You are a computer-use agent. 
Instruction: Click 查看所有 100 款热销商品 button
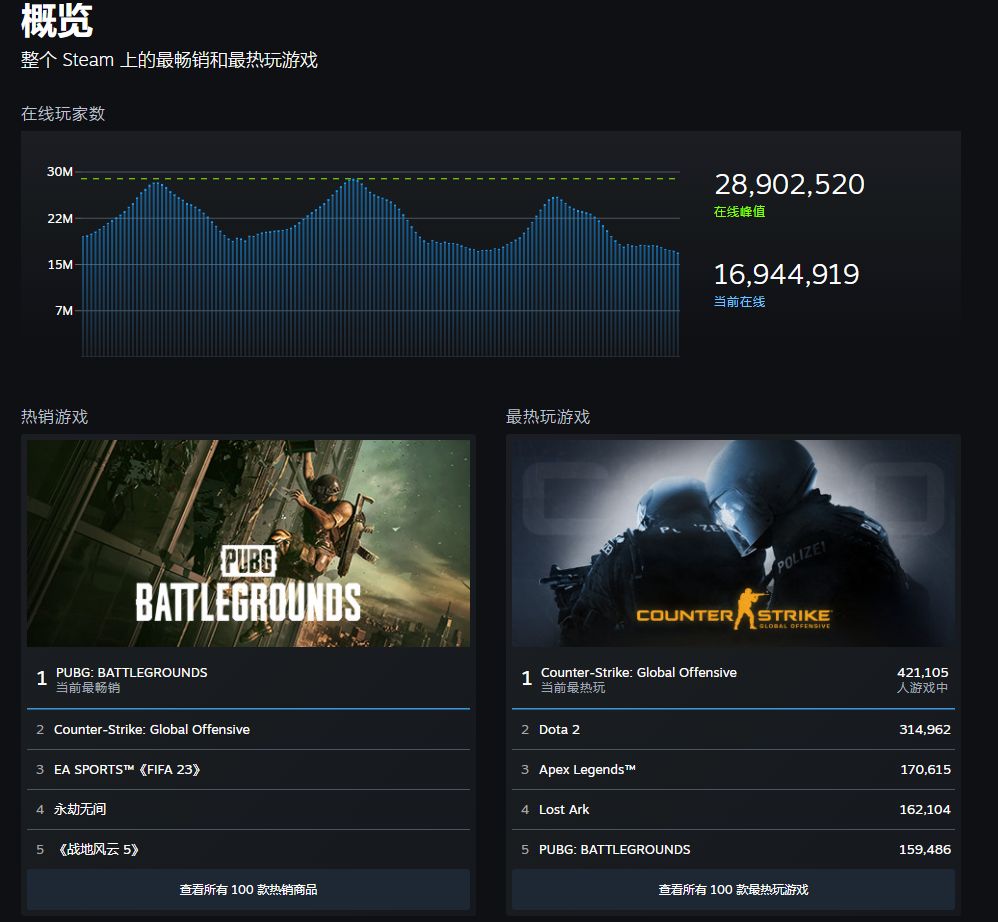[x=248, y=890]
